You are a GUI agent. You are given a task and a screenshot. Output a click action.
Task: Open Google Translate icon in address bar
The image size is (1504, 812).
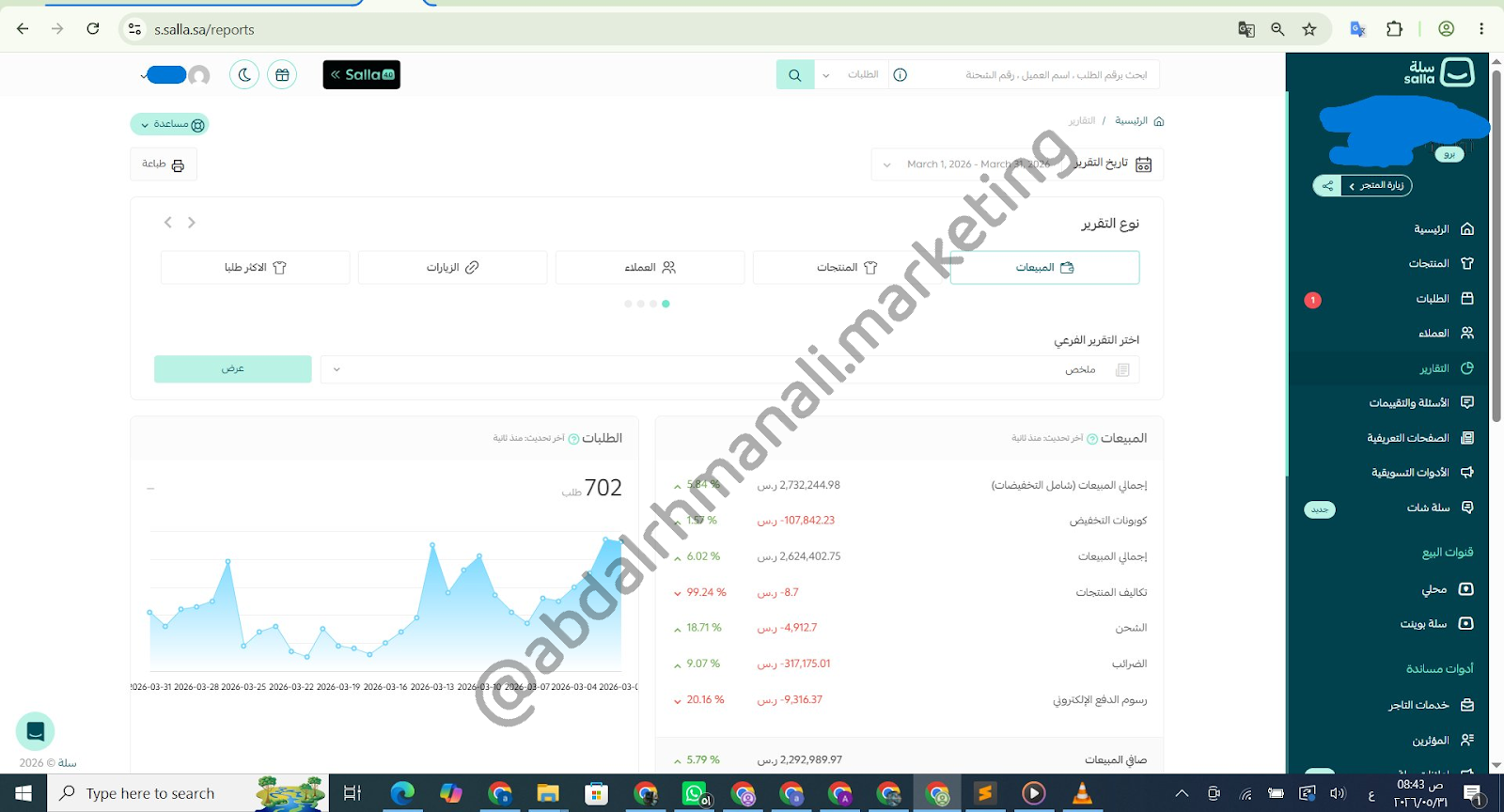pyautogui.click(x=1246, y=29)
